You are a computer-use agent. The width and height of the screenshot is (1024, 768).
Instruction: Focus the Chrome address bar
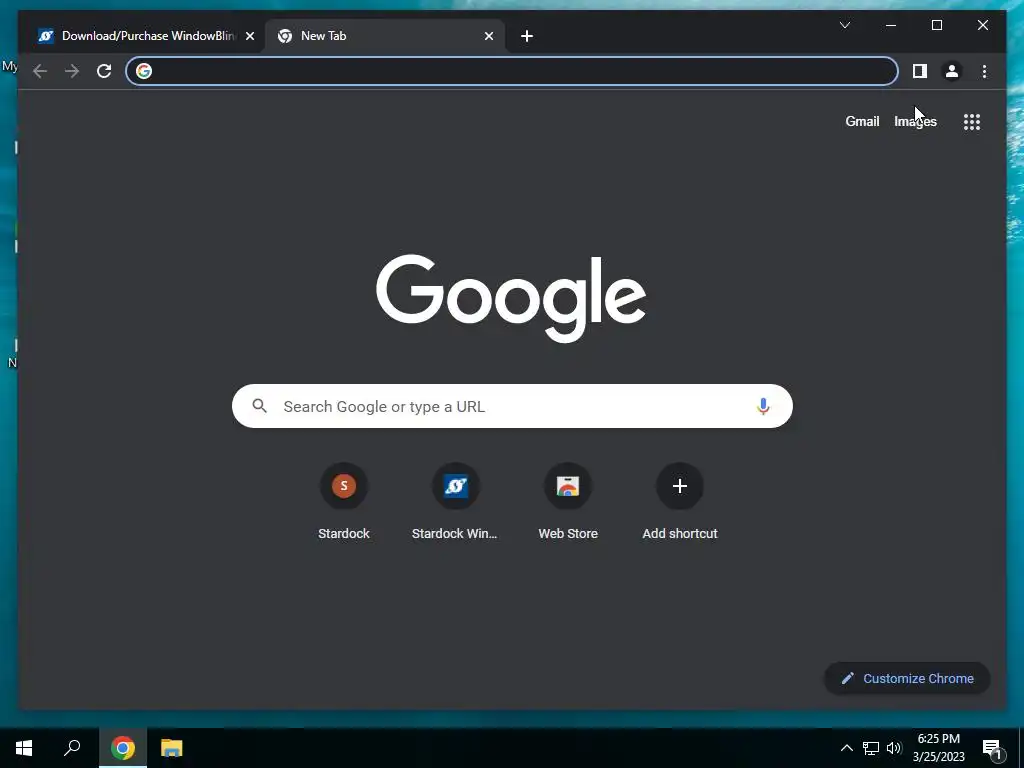(512, 71)
